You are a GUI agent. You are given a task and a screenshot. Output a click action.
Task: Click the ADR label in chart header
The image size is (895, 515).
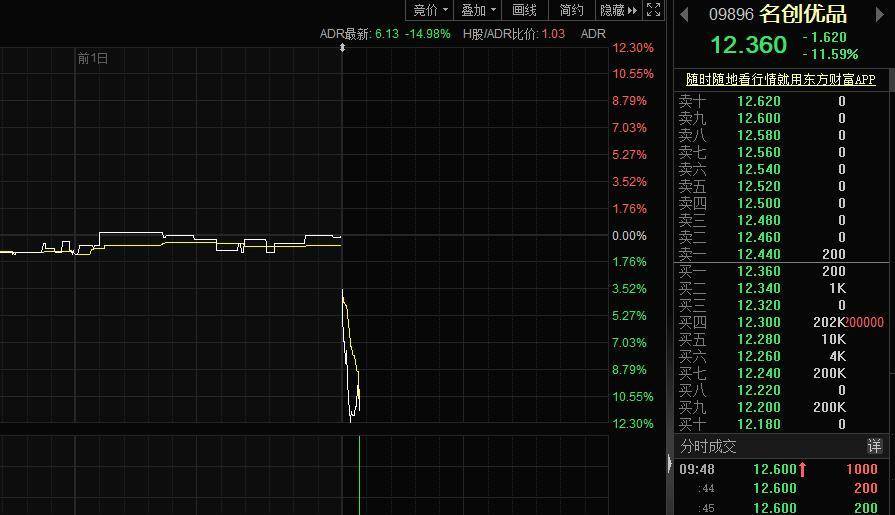[x=593, y=34]
